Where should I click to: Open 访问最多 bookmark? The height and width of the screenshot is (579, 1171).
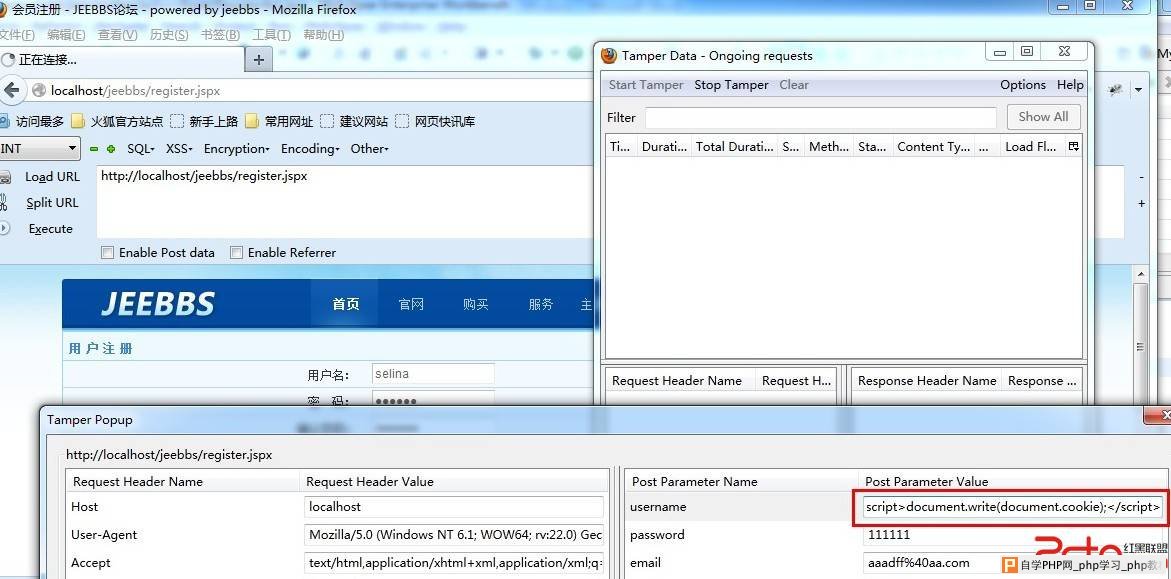(32, 121)
